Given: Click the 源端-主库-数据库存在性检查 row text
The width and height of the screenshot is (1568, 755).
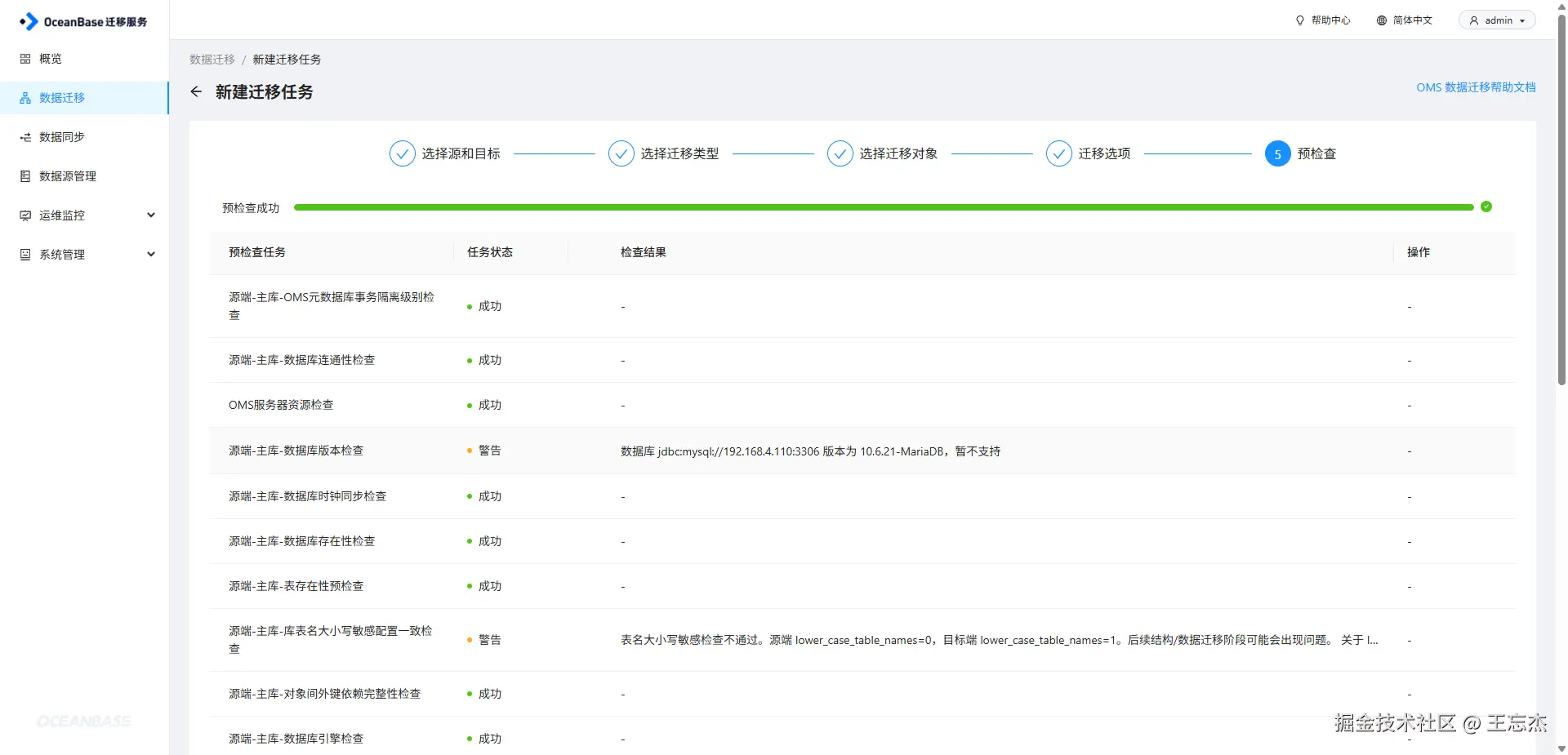Looking at the screenshot, I should point(302,541).
